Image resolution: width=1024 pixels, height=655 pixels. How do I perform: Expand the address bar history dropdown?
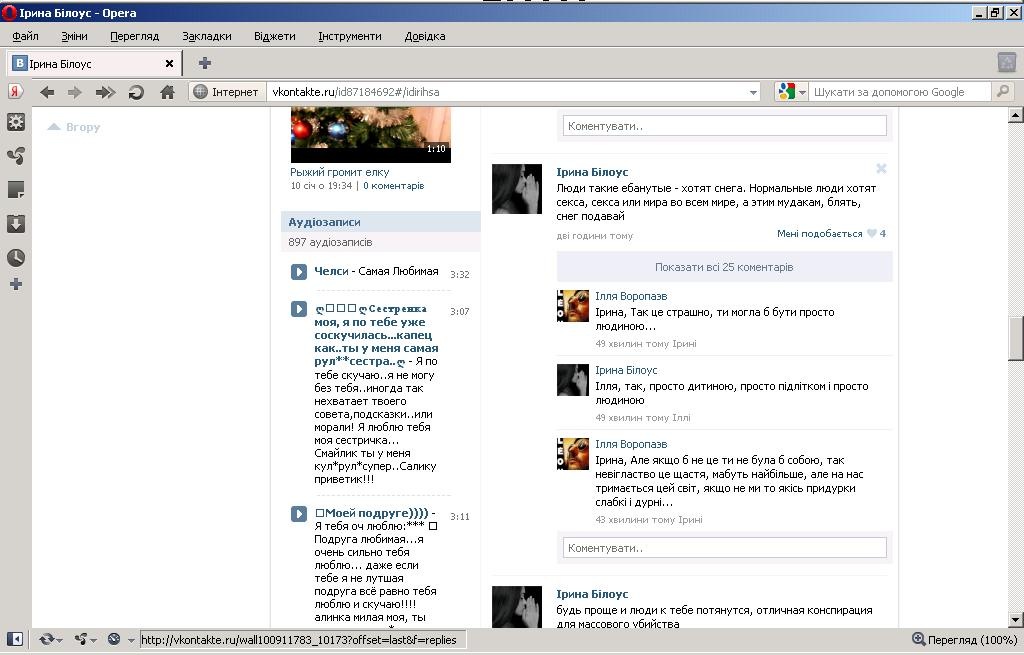(x=754, y=92)
